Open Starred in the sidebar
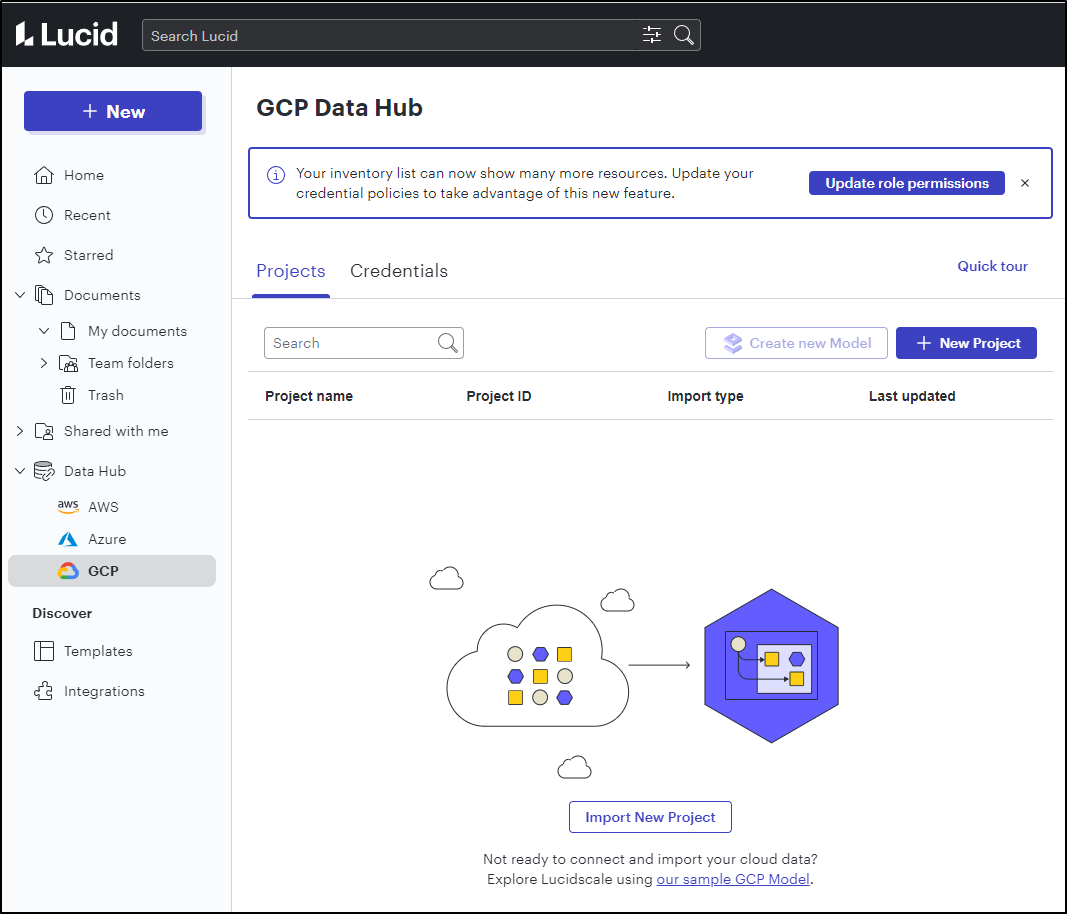This screenshot has height=914, width=1067. pyautogui.click(x=88, y=255)
